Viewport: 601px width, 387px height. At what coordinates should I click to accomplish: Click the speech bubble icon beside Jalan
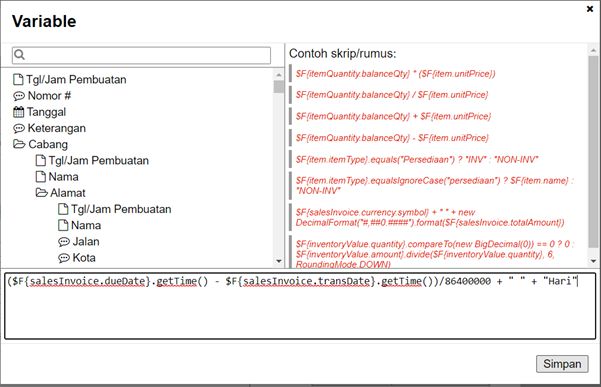click(x=64, y=242)
